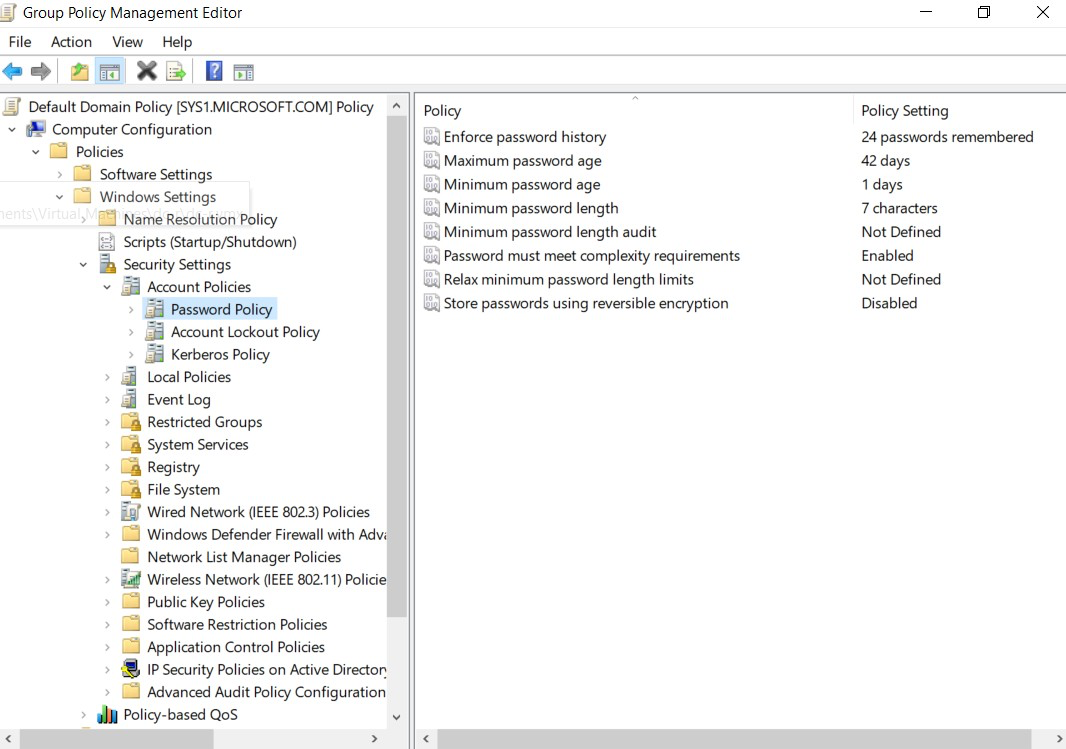1066x749 pixels.
Task: Collapse the Computer Configuration node
Action: (x=12, y=129)
